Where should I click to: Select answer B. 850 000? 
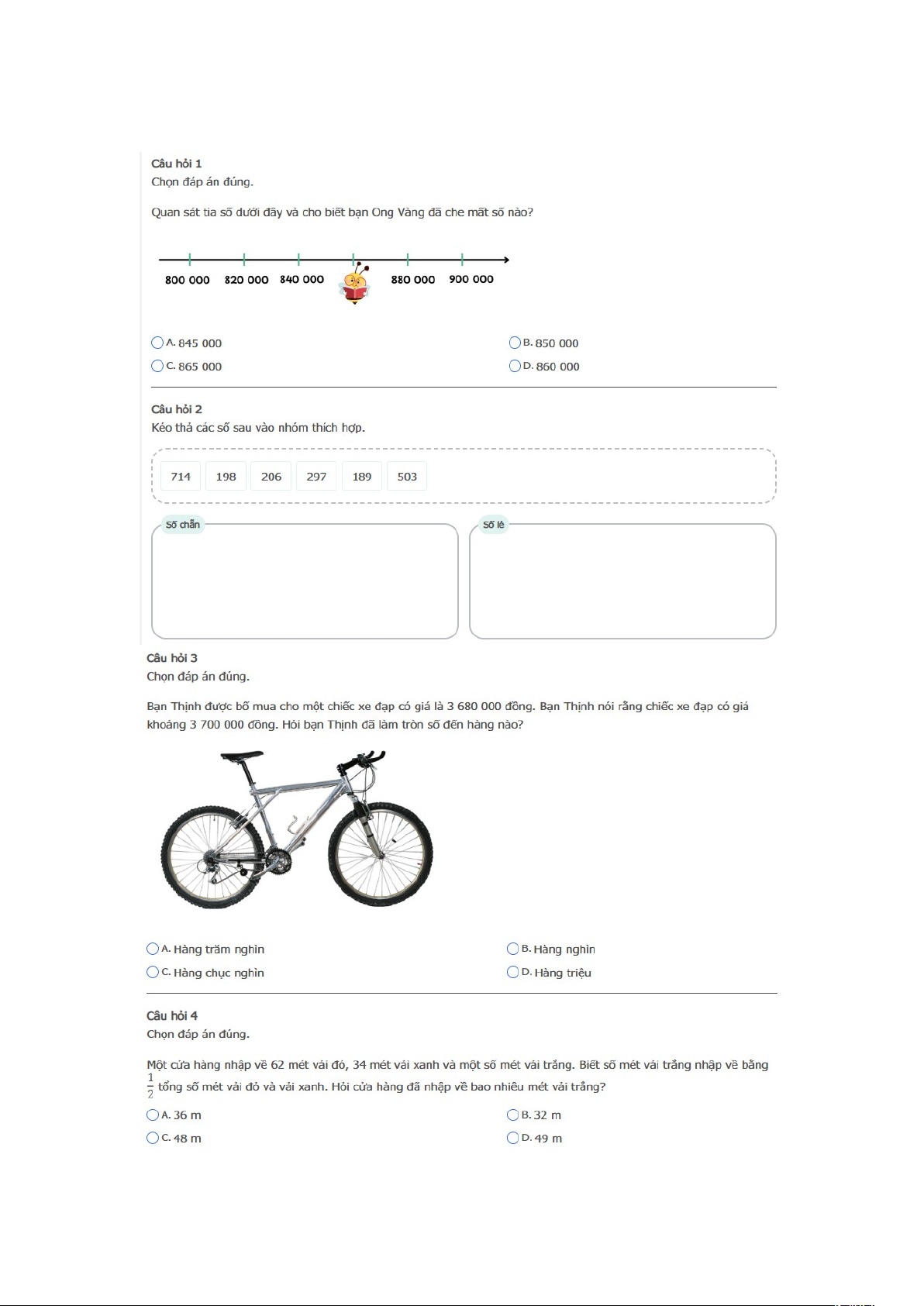(x=515, y=343)
